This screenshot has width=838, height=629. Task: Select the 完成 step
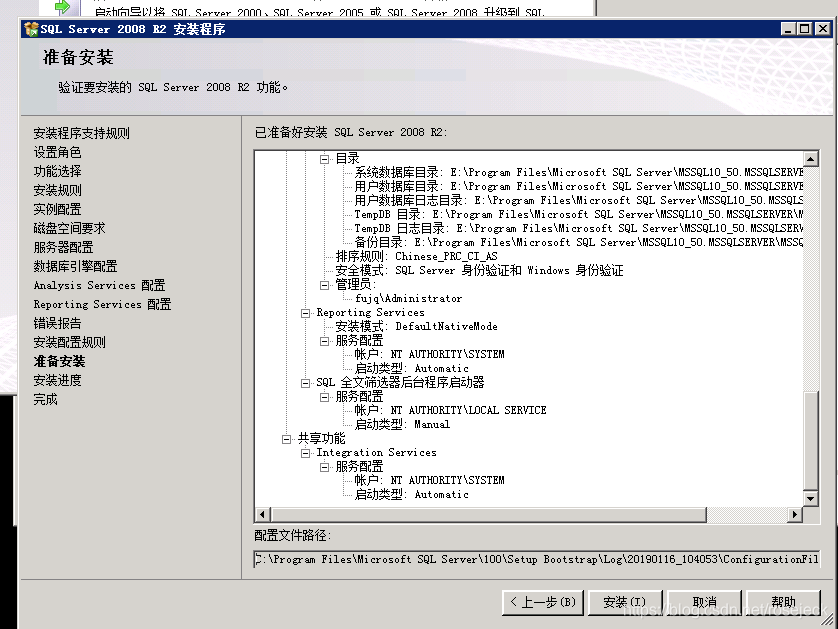tap(45, 399)
